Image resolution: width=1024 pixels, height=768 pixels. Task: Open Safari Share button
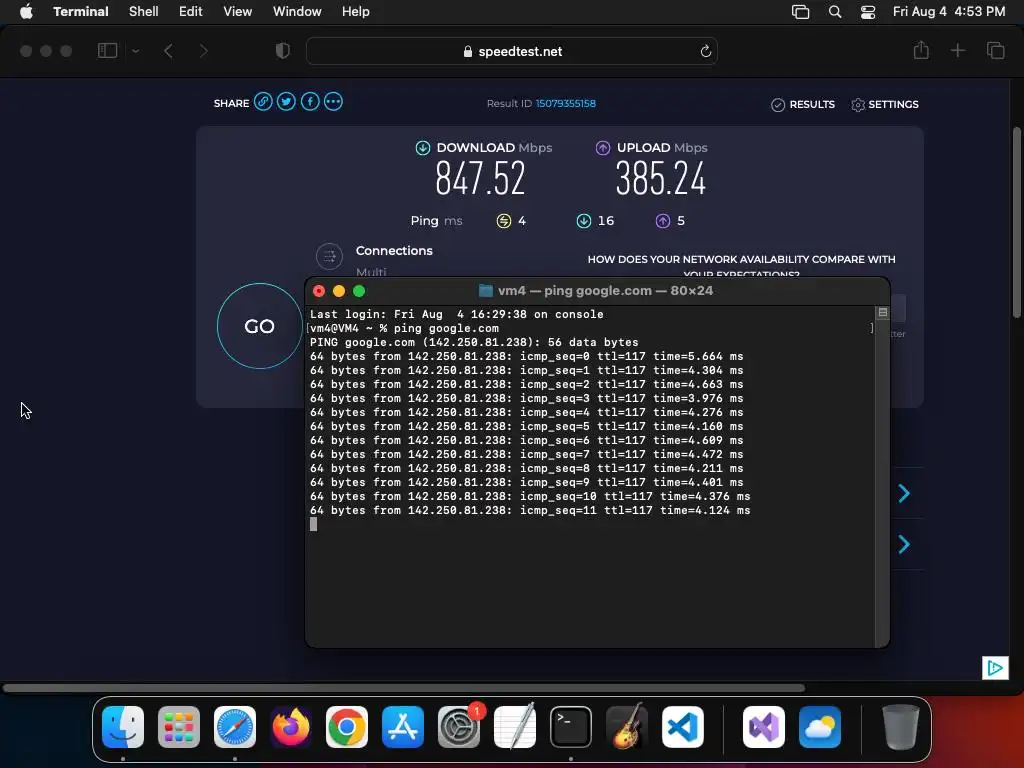[921, 50]
